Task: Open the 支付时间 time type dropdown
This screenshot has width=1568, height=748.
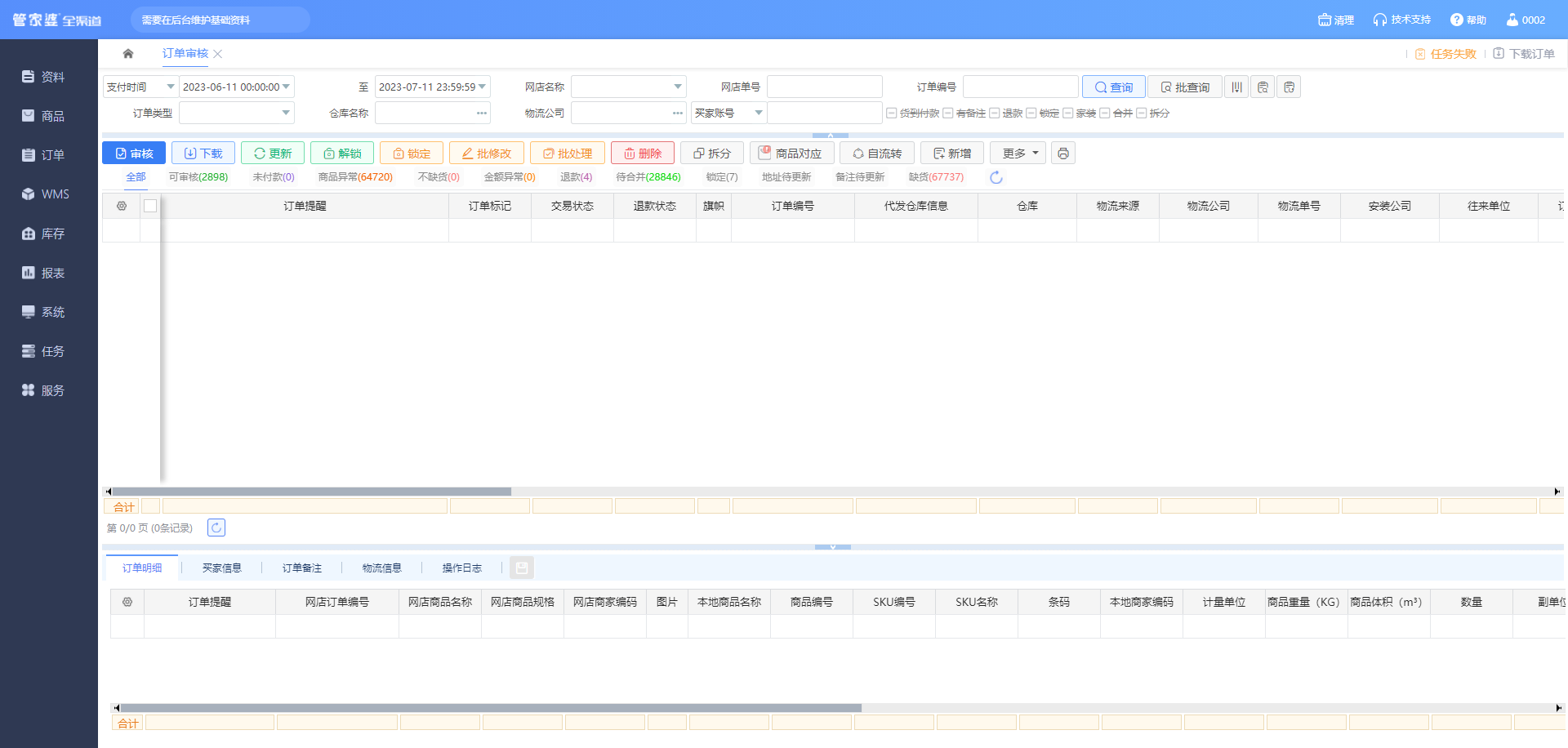Action: pyautogui.click(x=140, y=87)
